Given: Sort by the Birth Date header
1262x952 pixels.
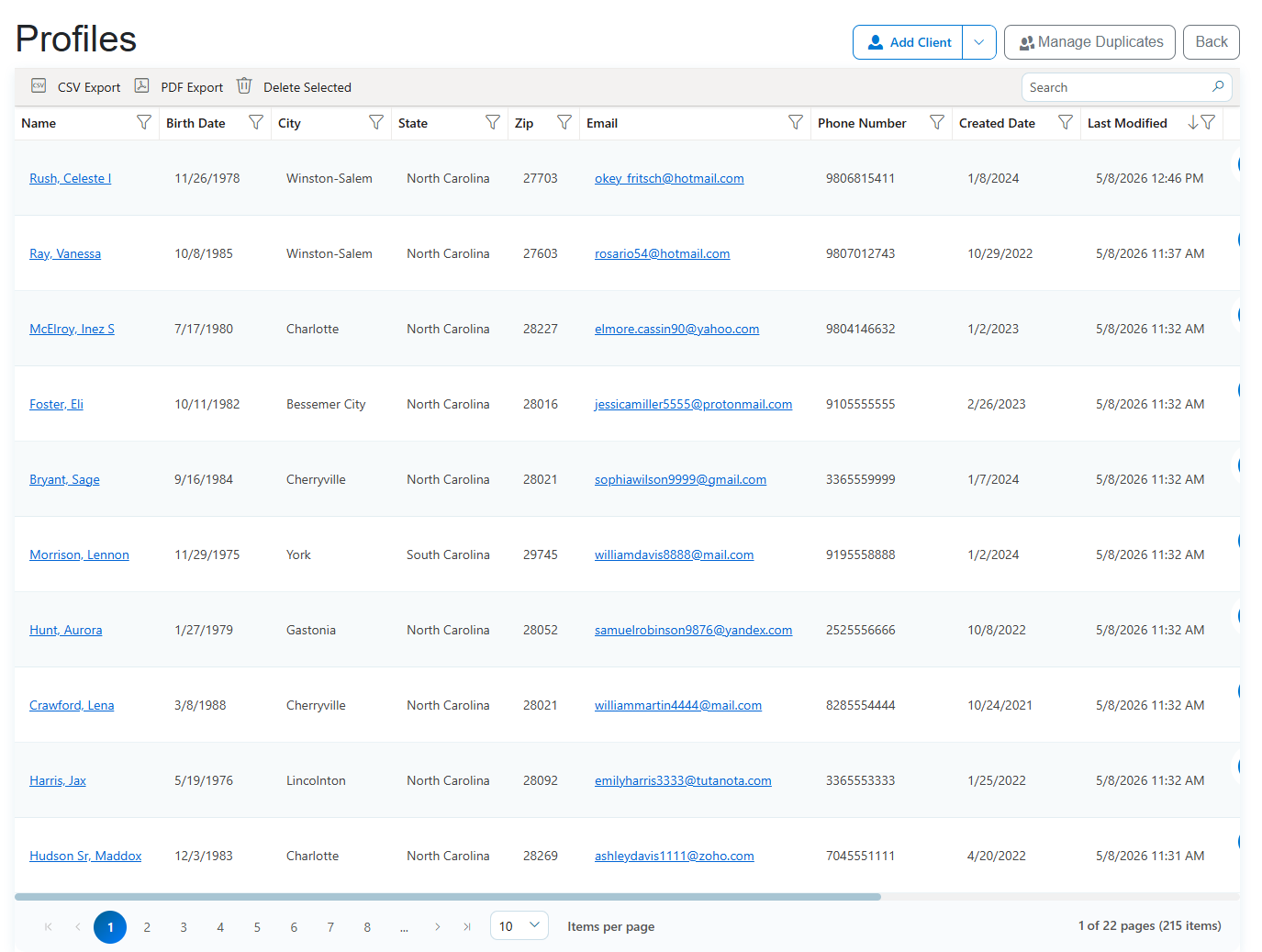Looking at the screenshot, I should point(195,123).
